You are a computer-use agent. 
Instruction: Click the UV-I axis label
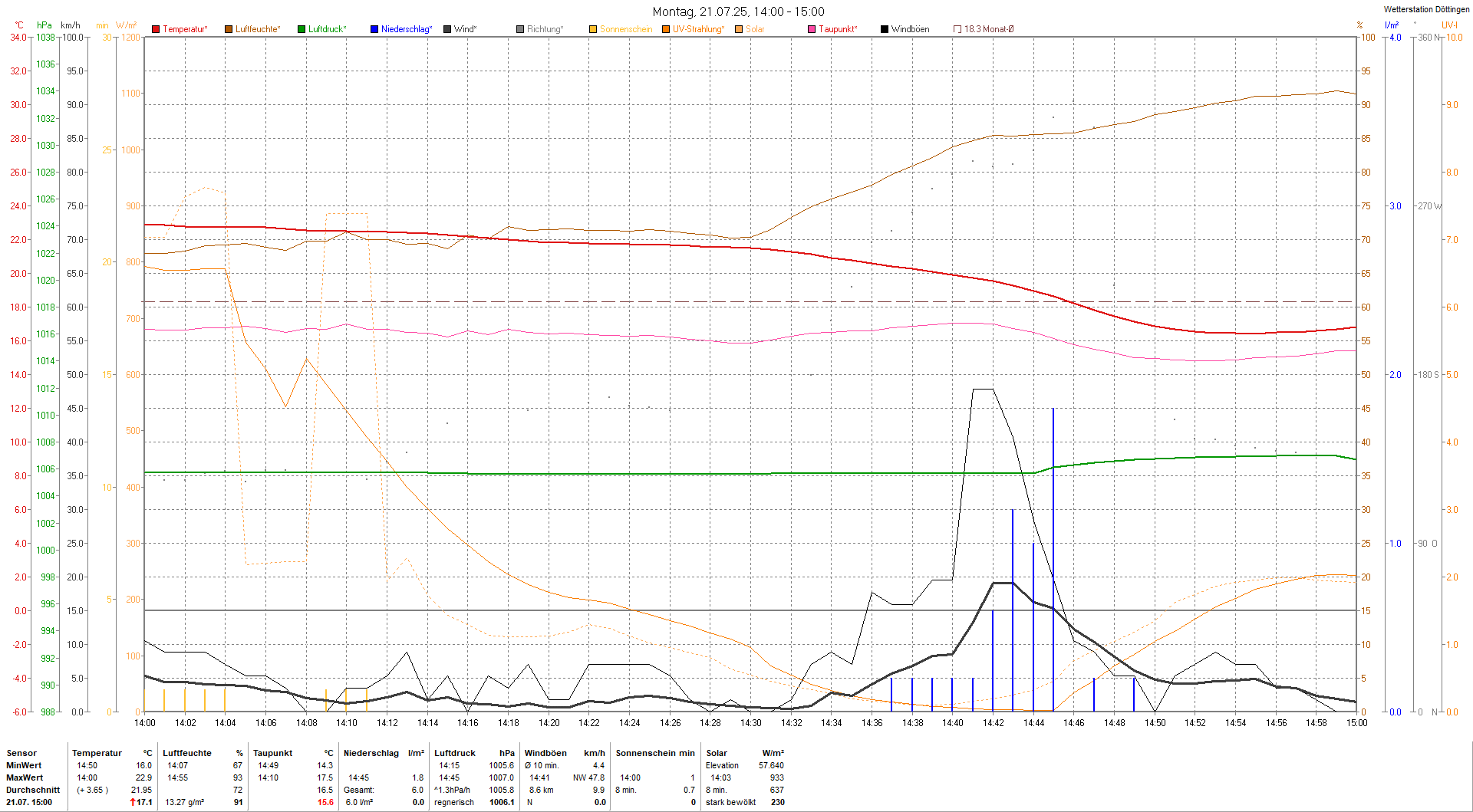tap(1449, 25)
